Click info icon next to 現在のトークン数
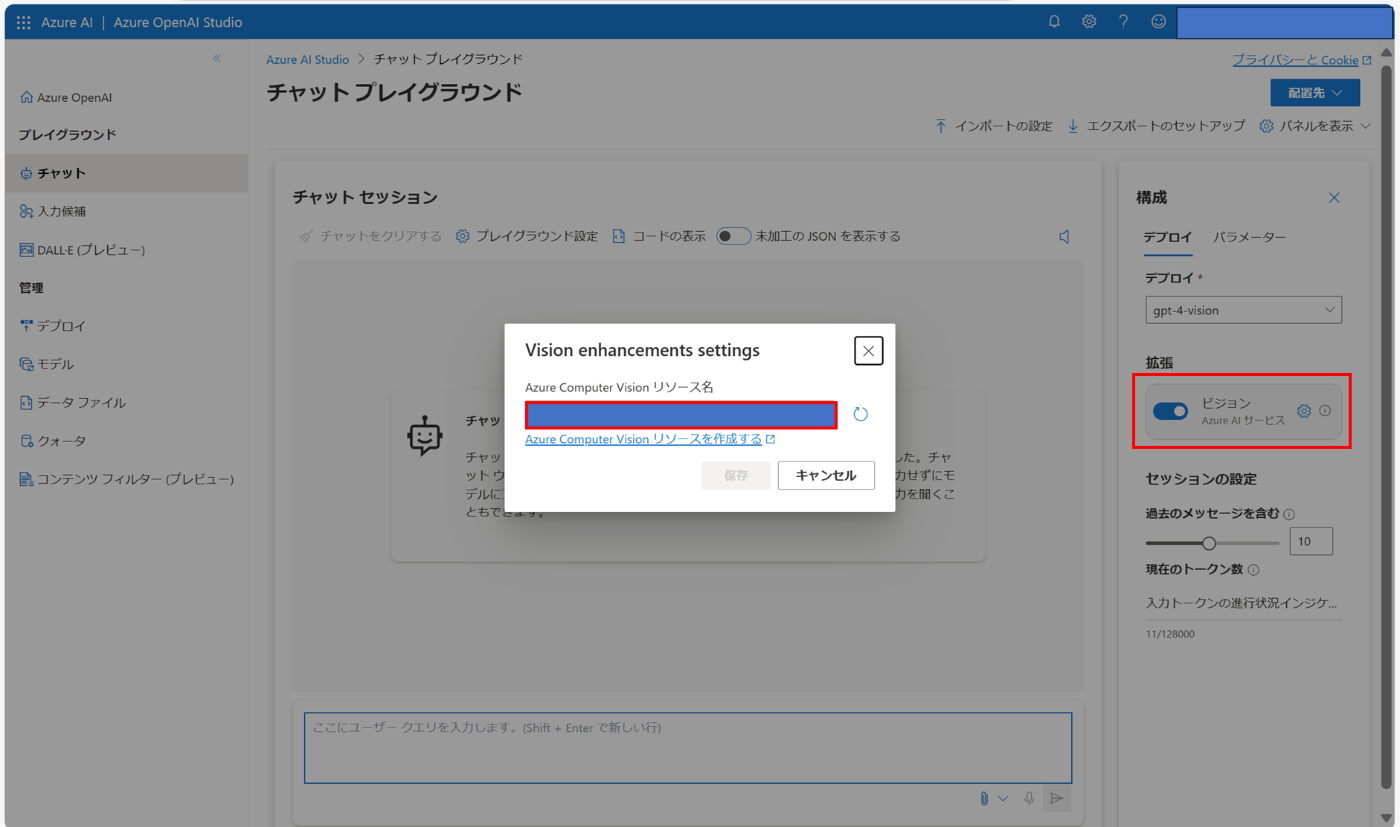Screen dimensions: 1400x827 [x=1253, y=570]
